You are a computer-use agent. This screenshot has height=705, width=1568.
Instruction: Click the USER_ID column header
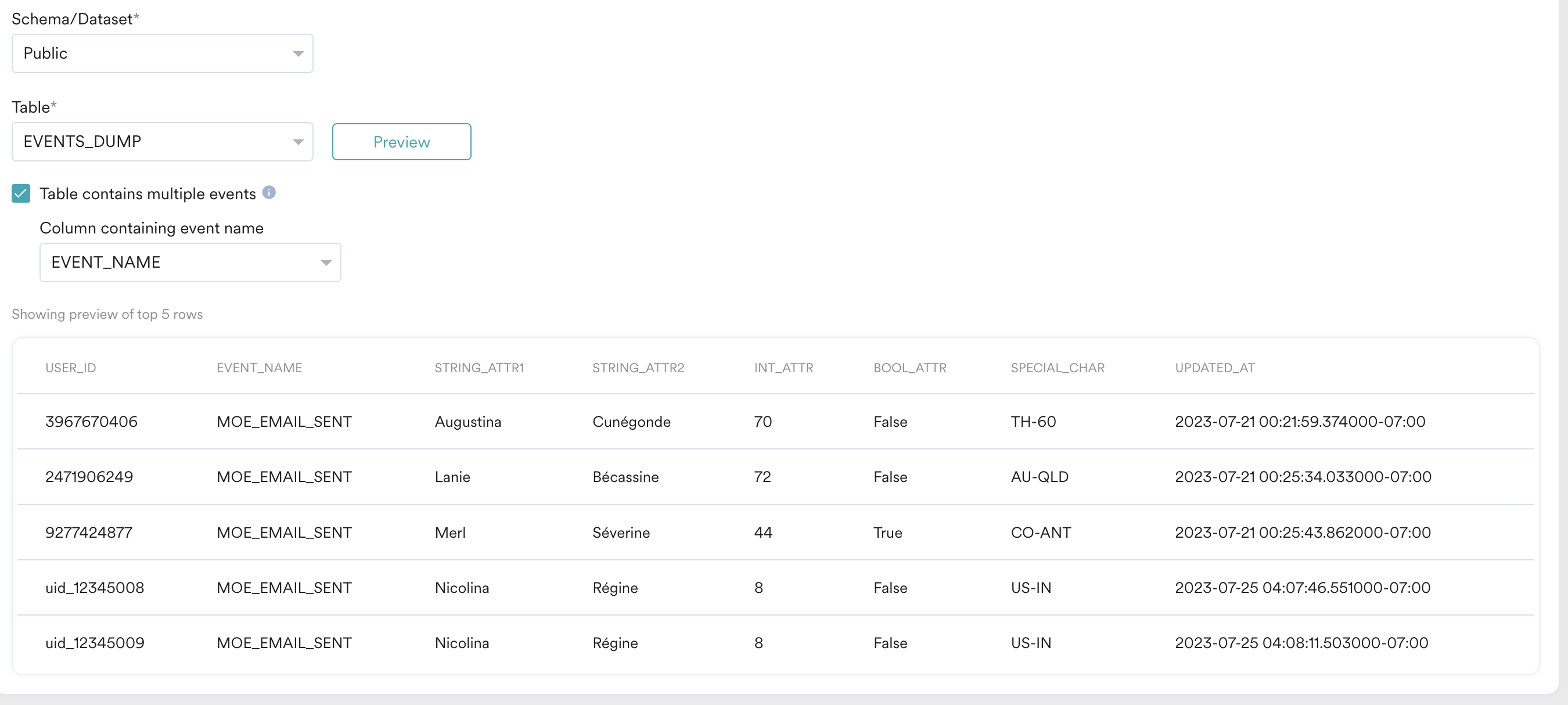click(71, 368)
